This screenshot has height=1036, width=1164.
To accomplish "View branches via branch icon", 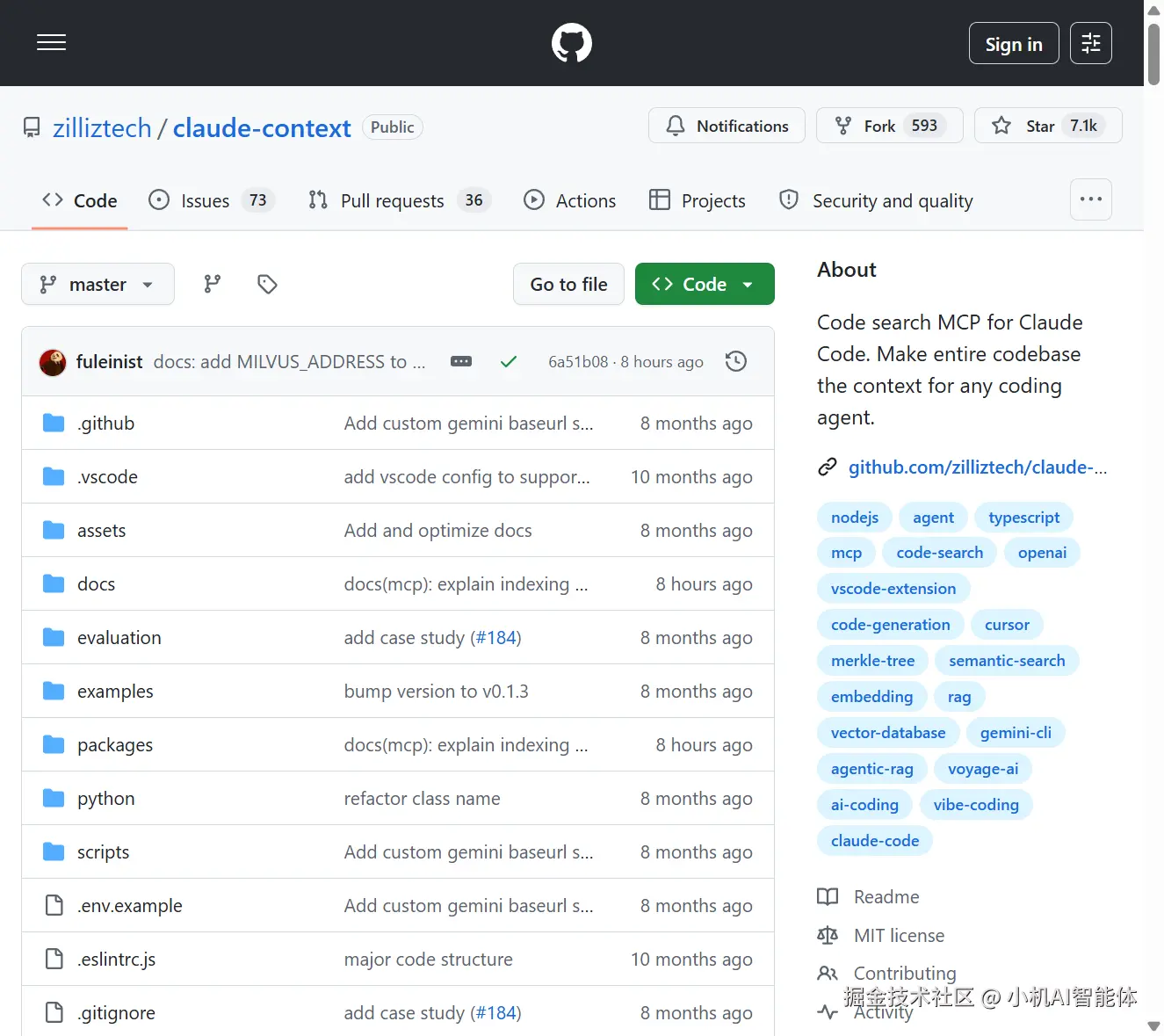I will click(213, 284).
